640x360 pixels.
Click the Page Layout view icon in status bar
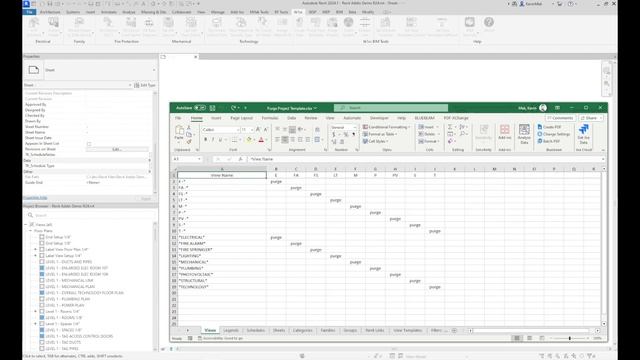click(x=529, y=338)
